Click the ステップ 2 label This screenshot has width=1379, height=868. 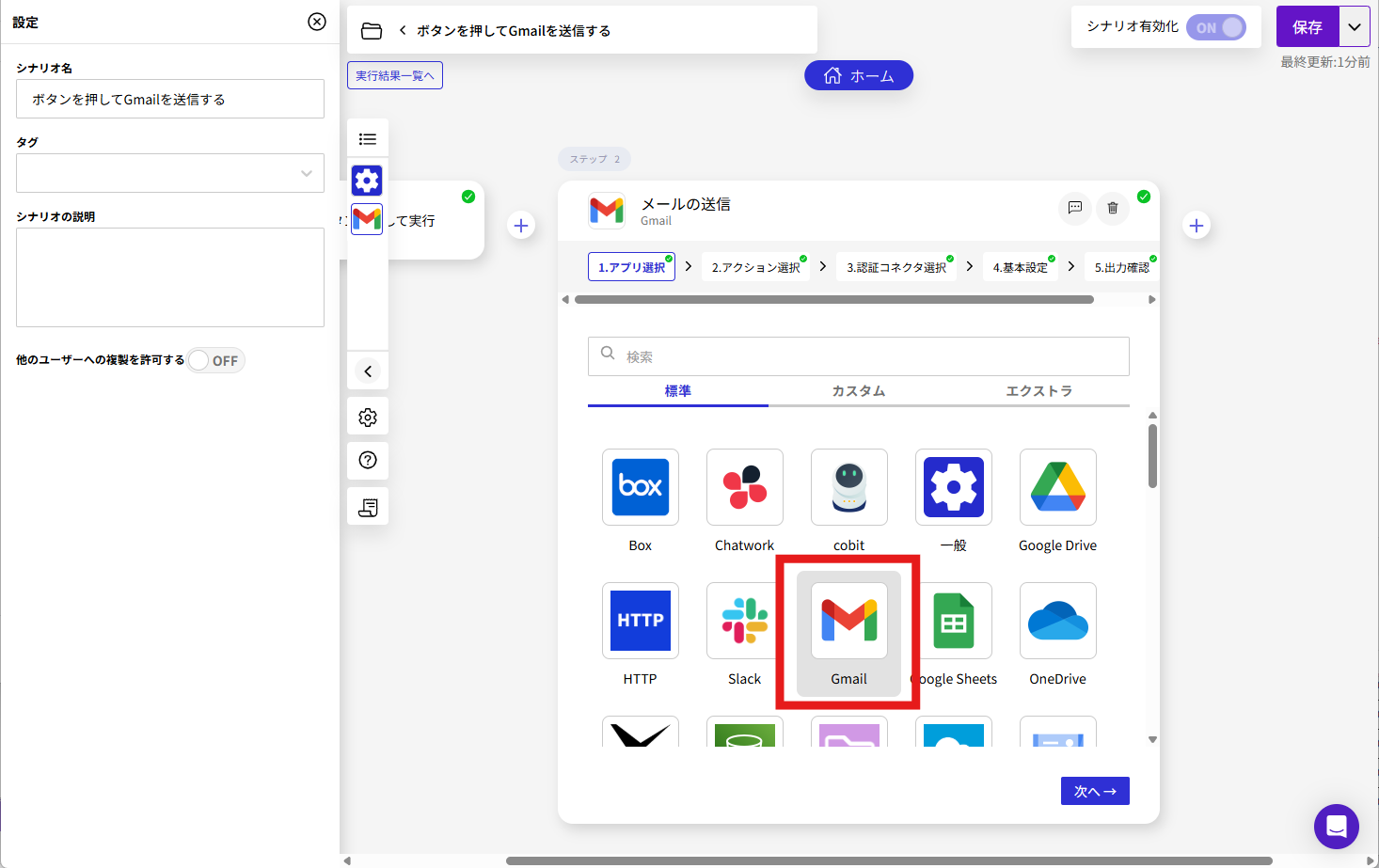click(594, 159)
